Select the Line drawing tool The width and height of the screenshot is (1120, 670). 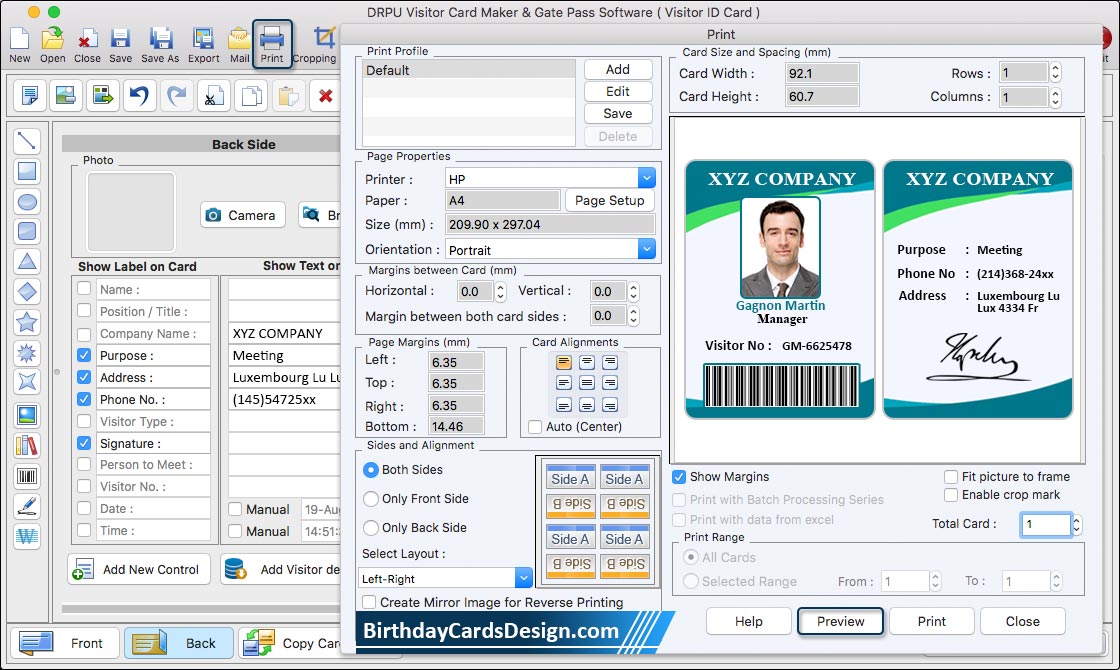pyautogui.click(x=27, y=141)
